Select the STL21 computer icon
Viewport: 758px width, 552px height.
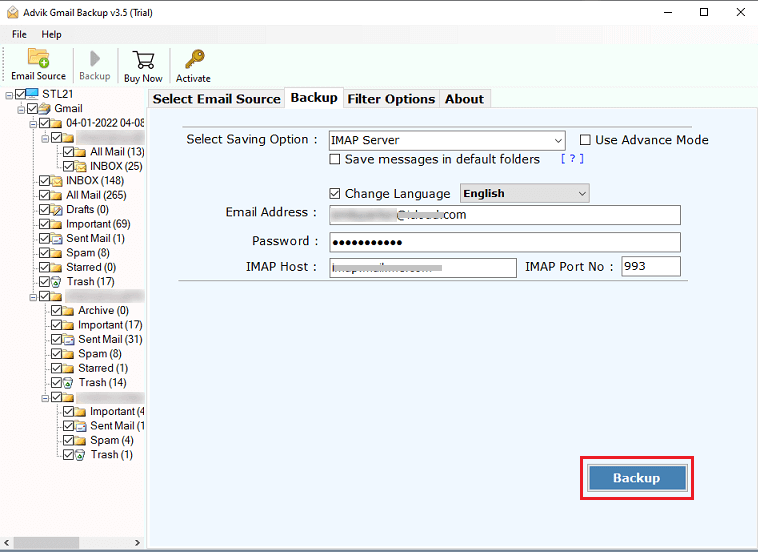pos(32,94)
